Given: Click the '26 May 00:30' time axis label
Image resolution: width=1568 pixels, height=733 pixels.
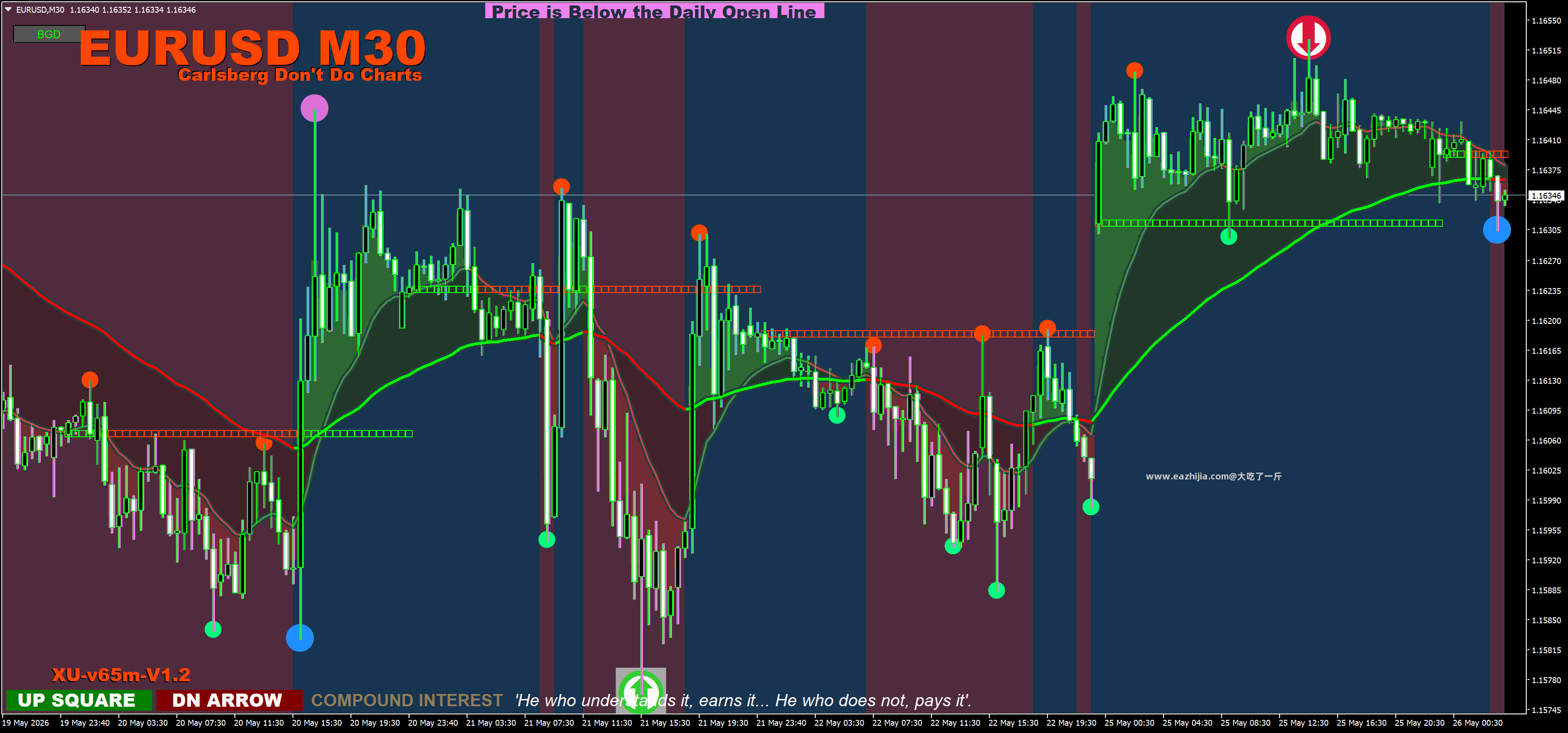Looking at the screenshot, I should pos(1477,723).
